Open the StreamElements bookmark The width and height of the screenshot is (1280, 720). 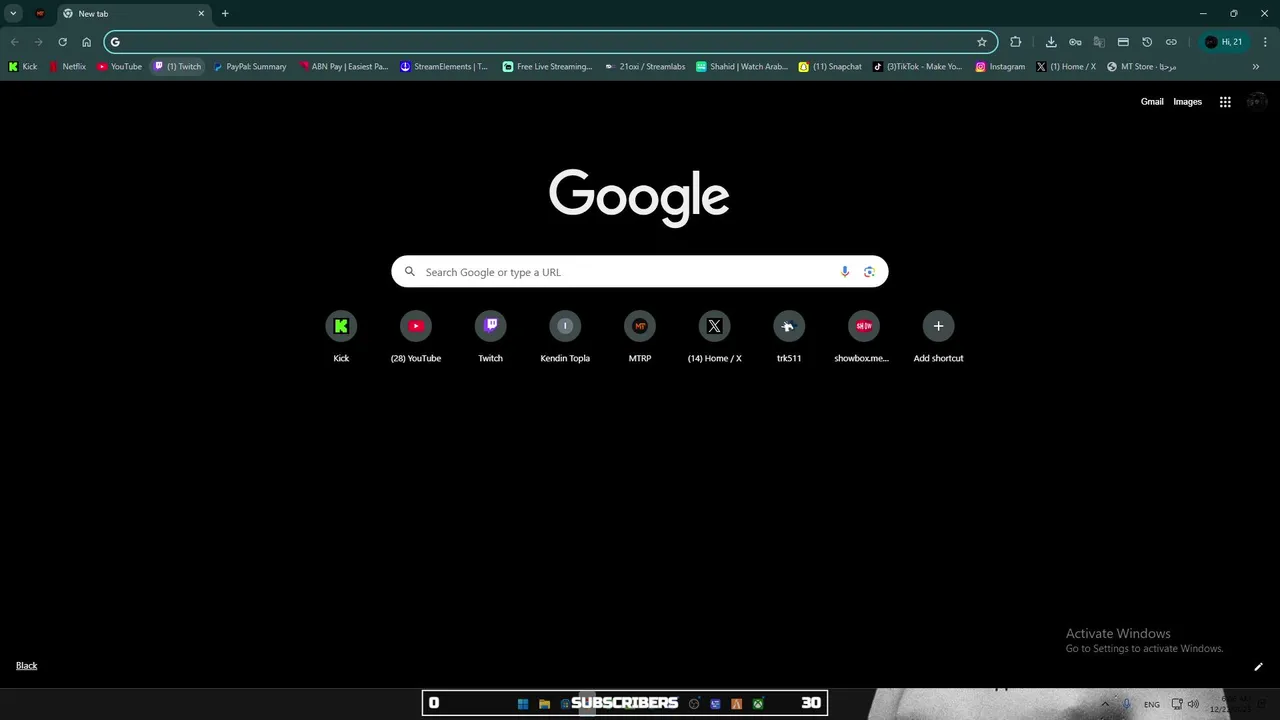[444, 67]
